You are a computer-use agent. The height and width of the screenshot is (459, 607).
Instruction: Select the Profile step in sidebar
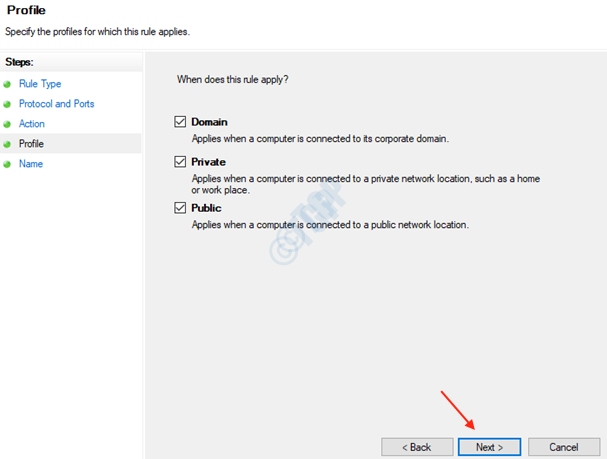pyautogui.click(x=31, y=144)
